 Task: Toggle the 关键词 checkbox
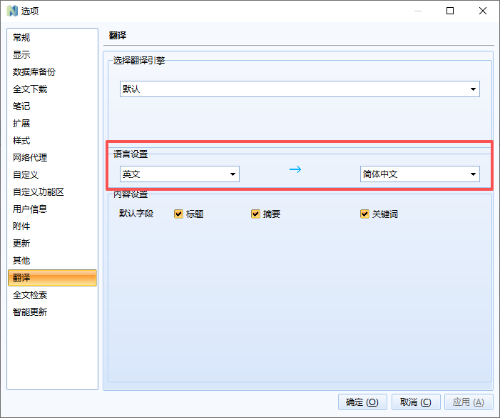click(x=365, y=214)
